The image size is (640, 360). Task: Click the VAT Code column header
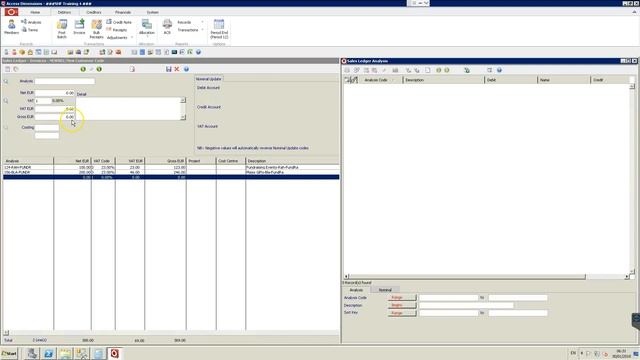click(x=103, y=161)
